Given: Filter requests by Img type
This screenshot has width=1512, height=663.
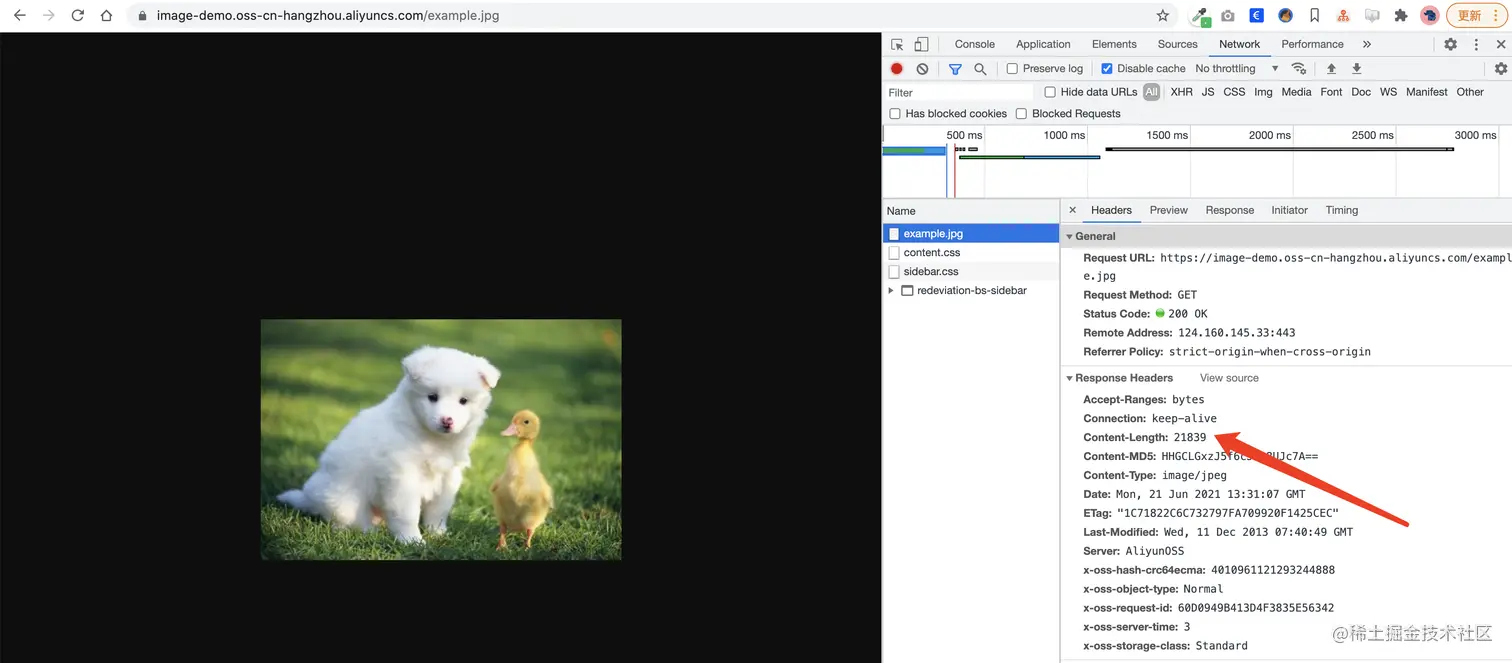Looking at the screenshot, I should point(1263,92).
